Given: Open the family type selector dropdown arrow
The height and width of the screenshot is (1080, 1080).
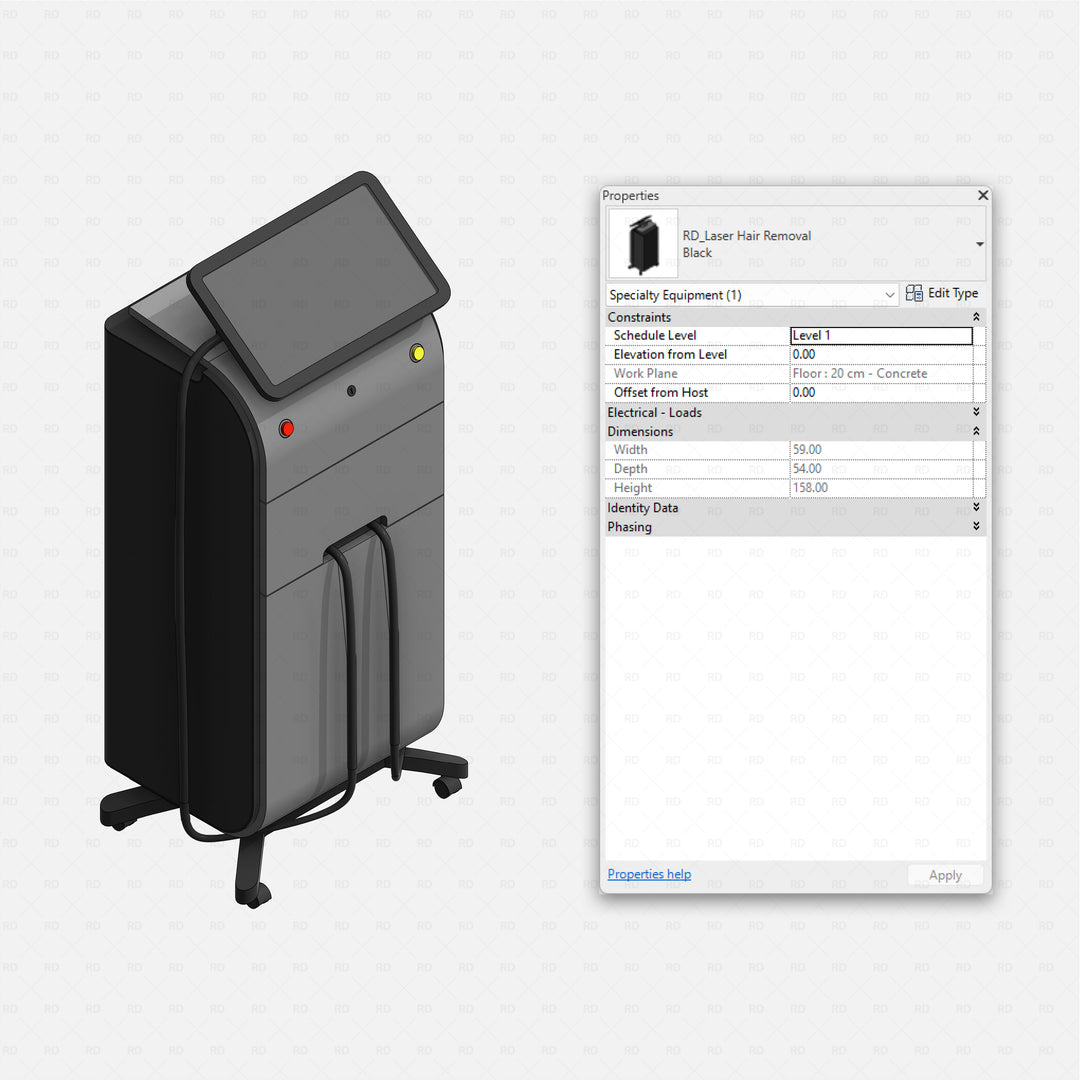Looking at the screenshot, I should click(x=979, y=245).
